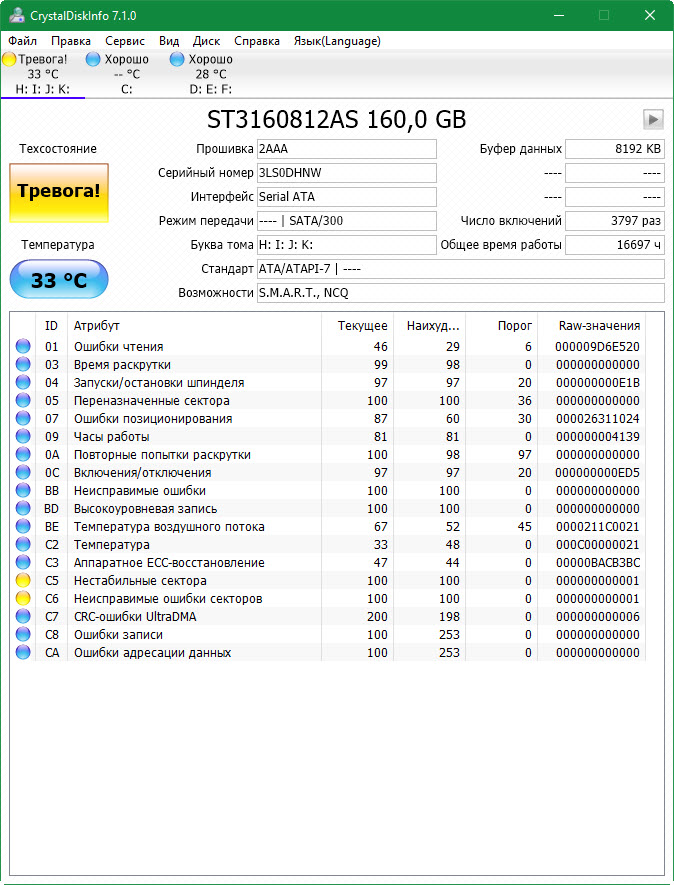Screen dimensions: 674x885
Task: Click status icon of 0C Включения/отключения
Action: (x=23, y=472)
